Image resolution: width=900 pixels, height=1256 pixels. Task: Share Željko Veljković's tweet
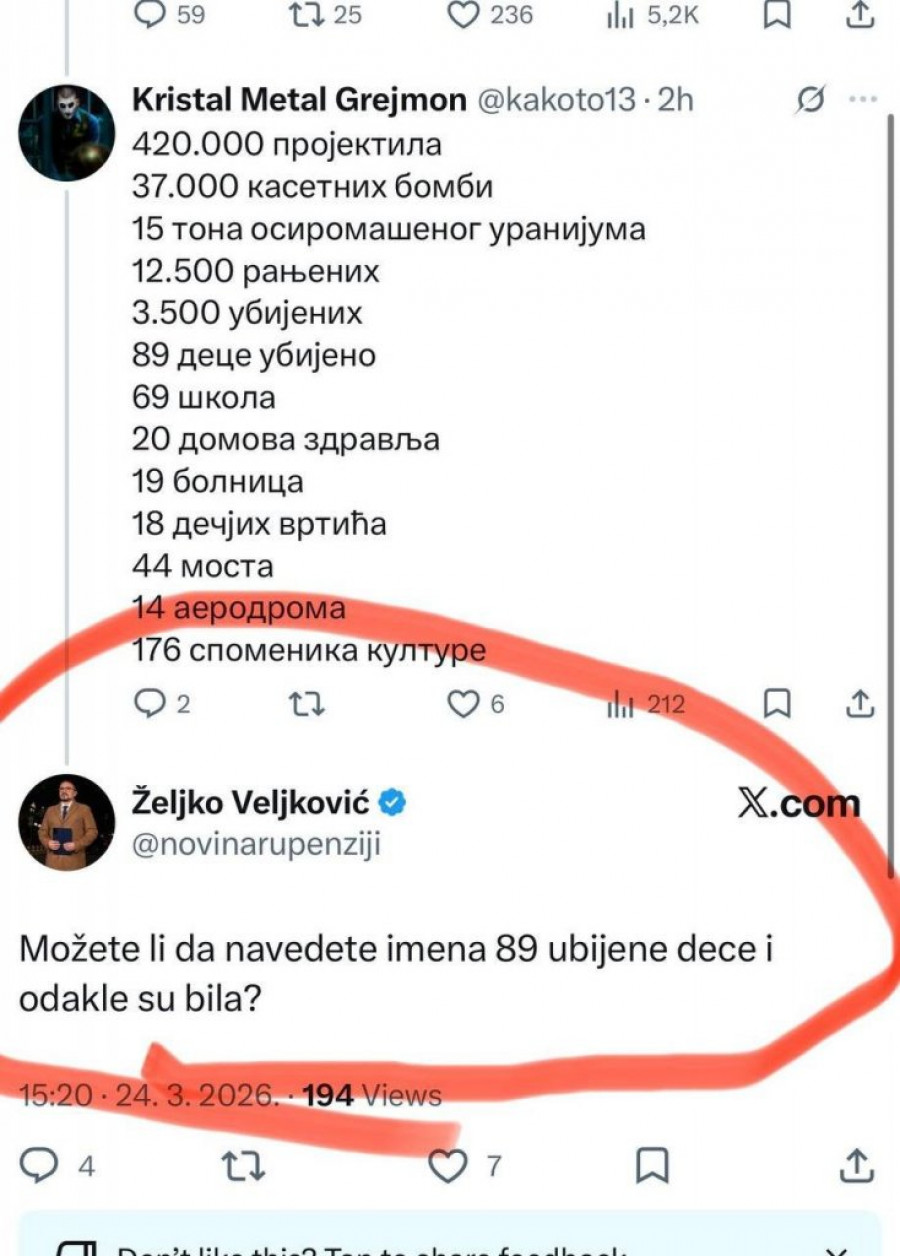tap(860, 1165)
